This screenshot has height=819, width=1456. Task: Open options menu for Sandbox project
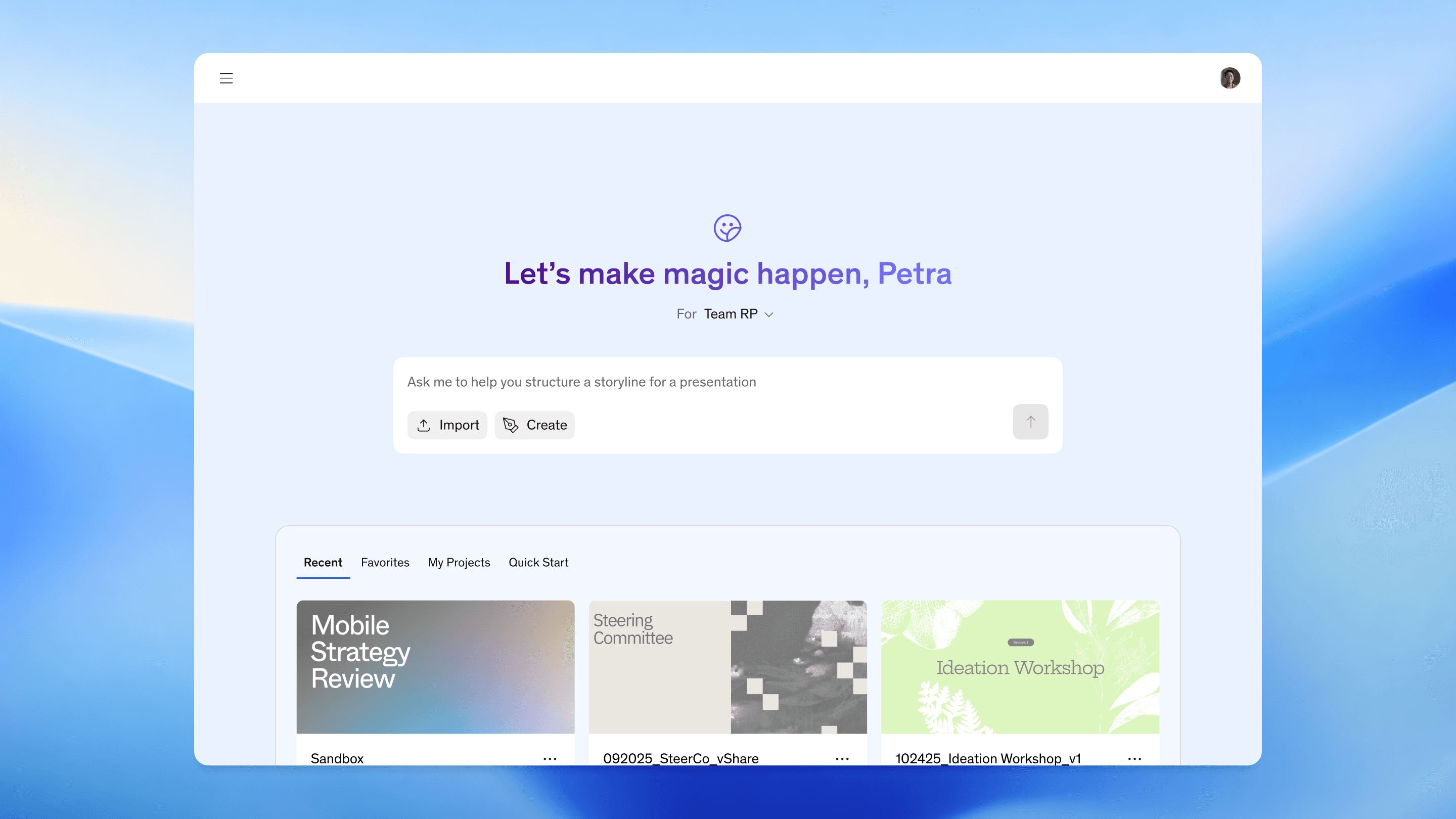pyautogui.click(x=550, y=758)
